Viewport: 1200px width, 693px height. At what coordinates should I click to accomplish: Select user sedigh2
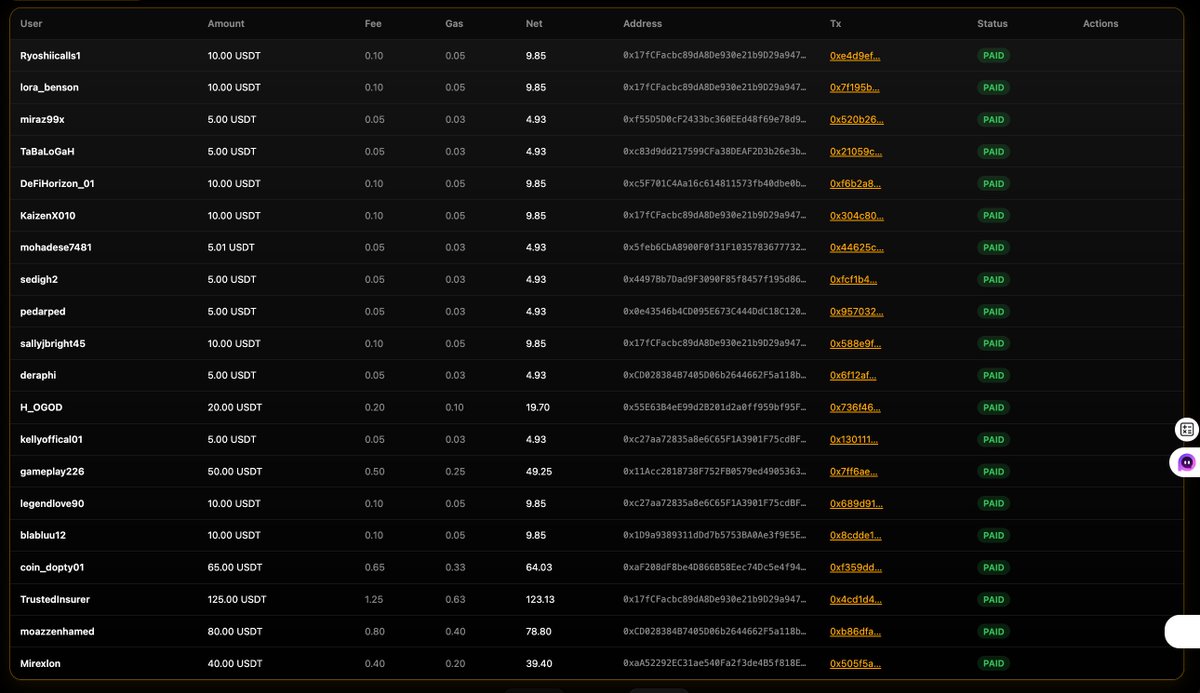[x=39, y=280]
